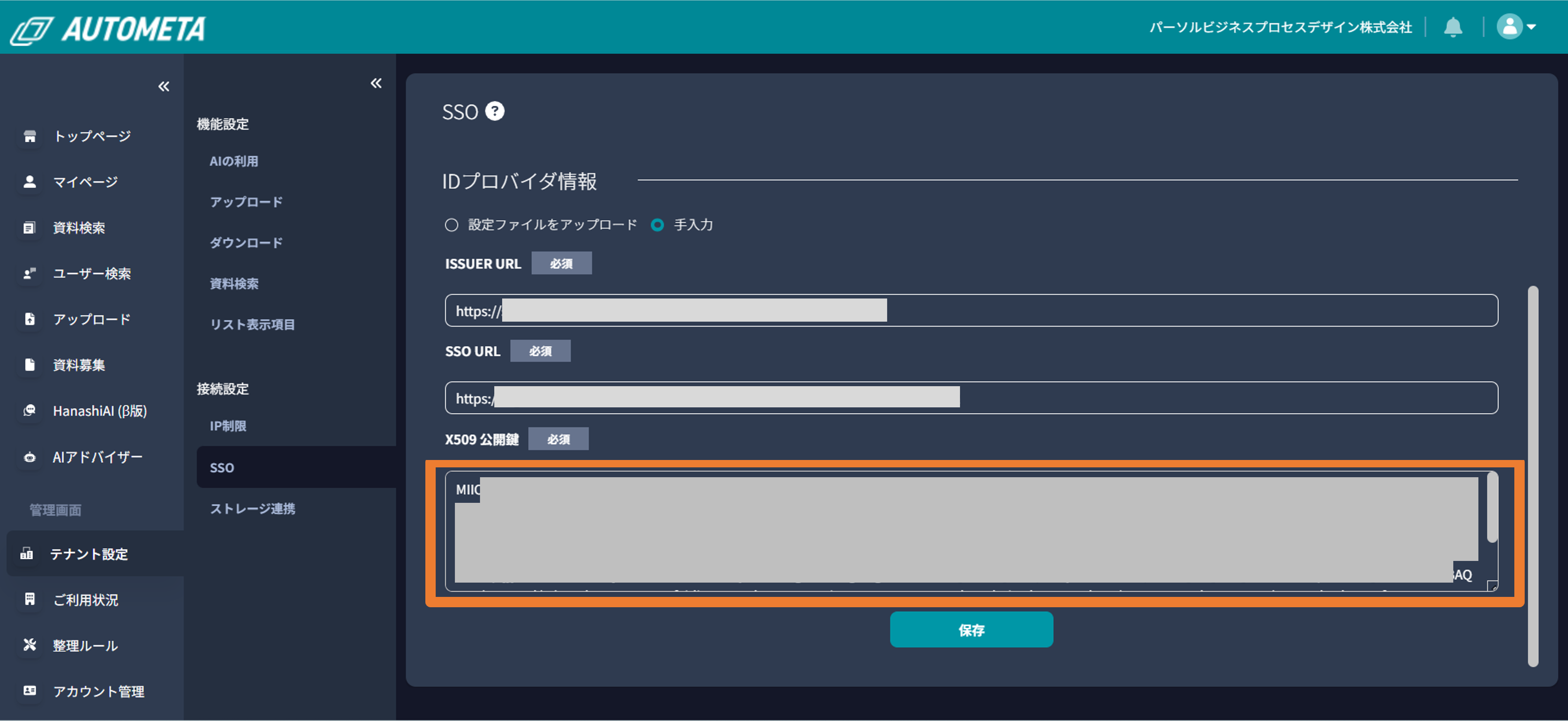
Task: Click the IDプロバイダ情報 heading
Action: click(519, 181)
